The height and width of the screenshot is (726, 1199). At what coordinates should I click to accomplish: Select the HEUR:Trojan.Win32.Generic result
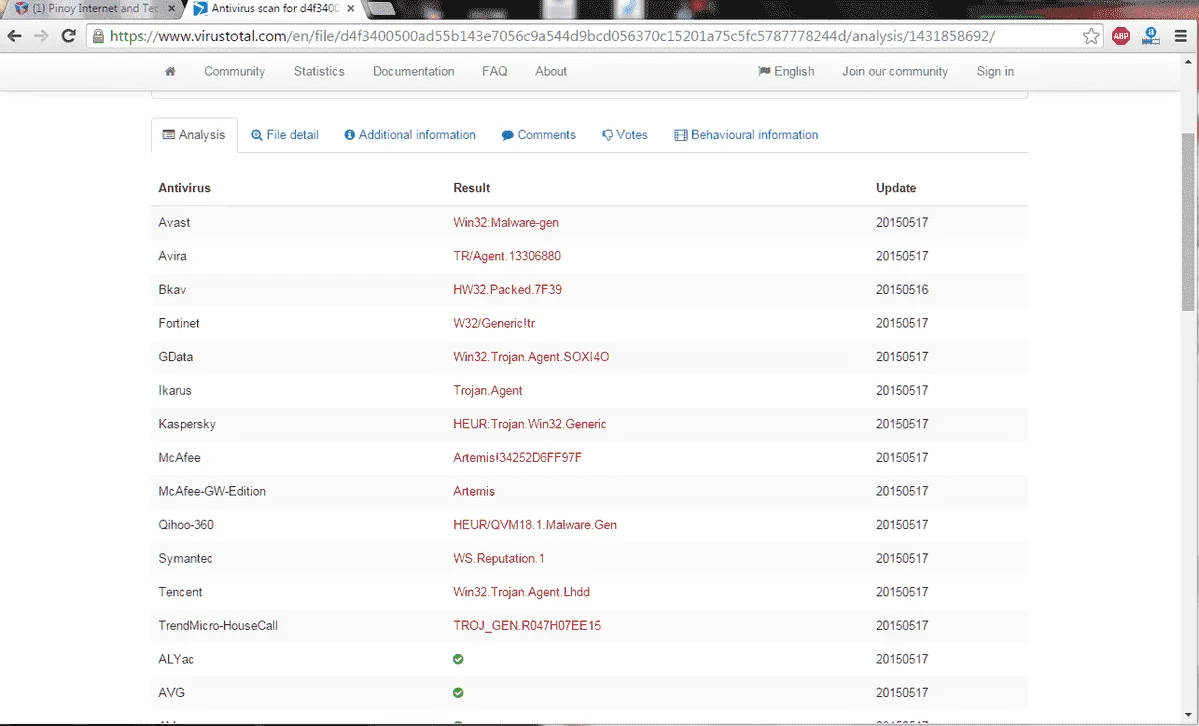point(529,425)
